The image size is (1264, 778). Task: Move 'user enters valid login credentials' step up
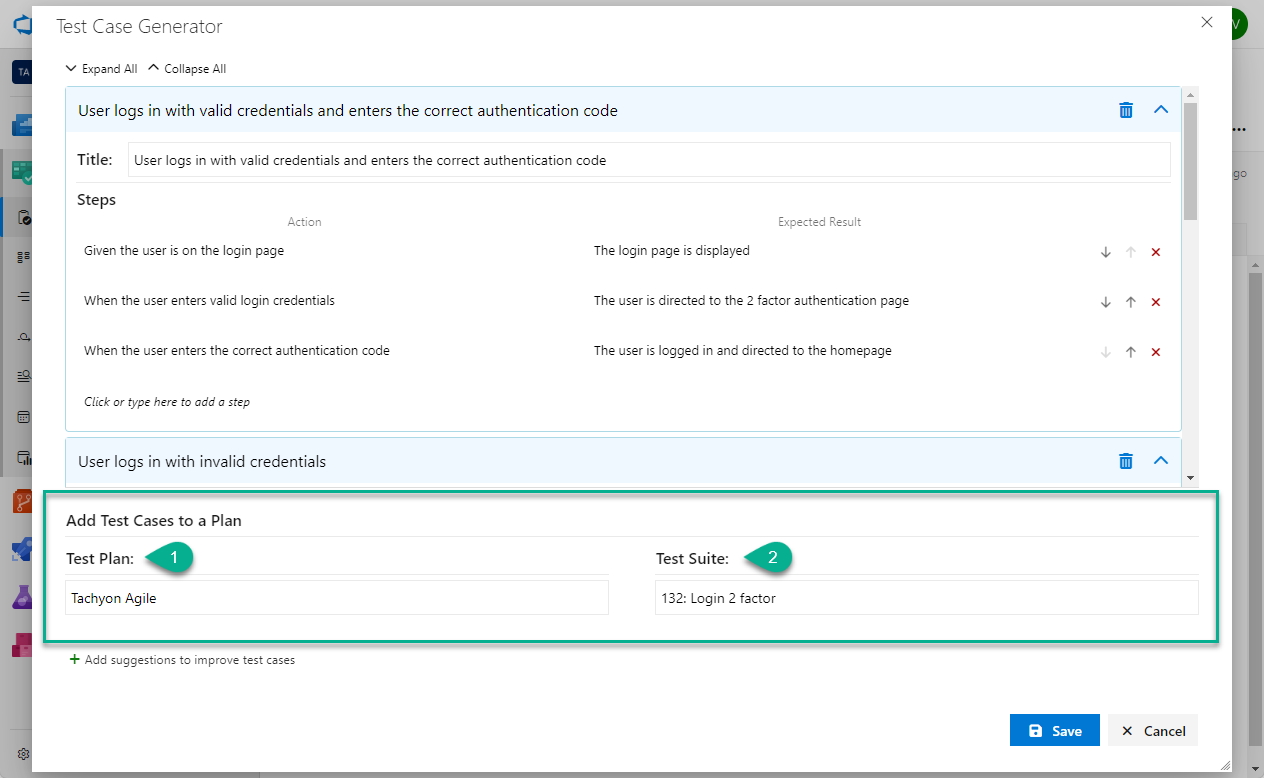pyautogui.click(x=1131, y=302)
